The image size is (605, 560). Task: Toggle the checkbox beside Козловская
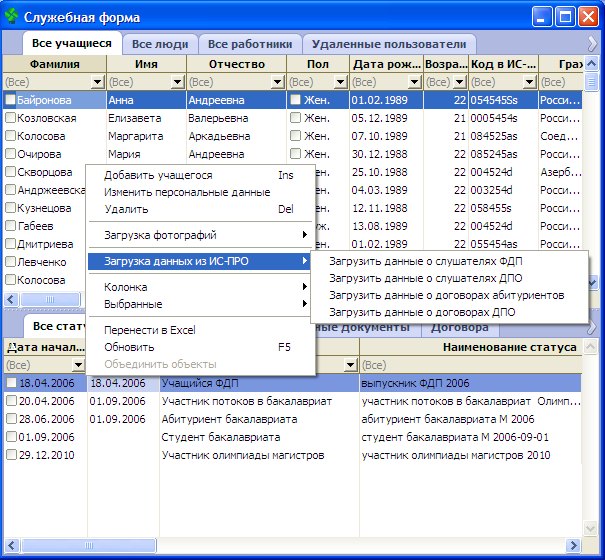click(x=10, y=118)
